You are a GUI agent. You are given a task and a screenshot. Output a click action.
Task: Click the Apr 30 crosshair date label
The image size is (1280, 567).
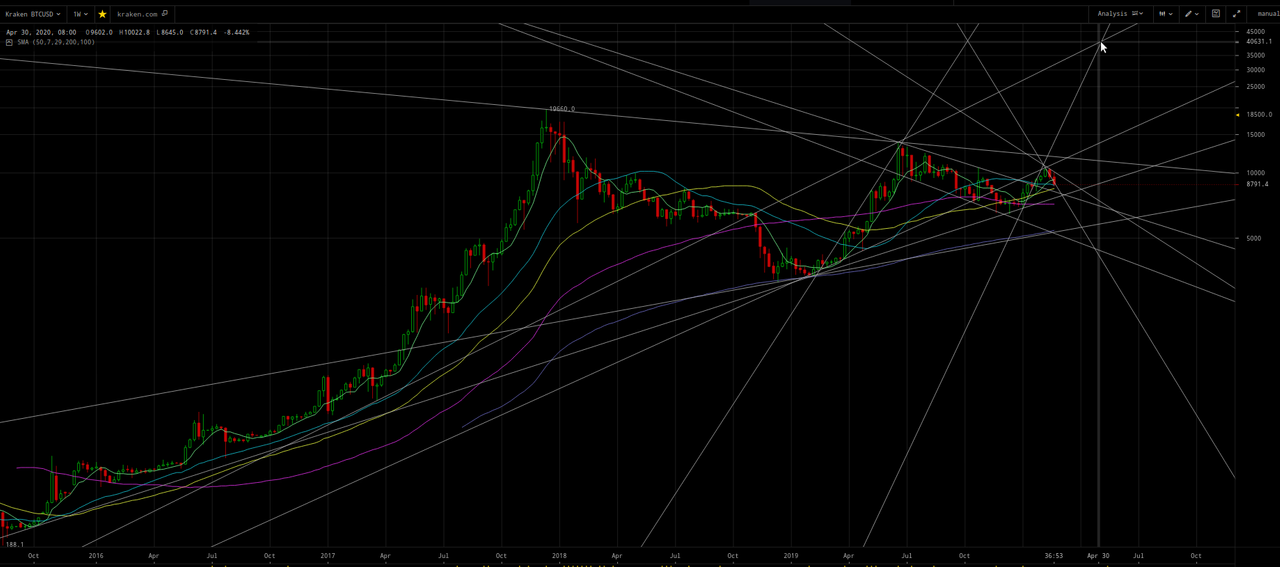(x=1098, y=554)
